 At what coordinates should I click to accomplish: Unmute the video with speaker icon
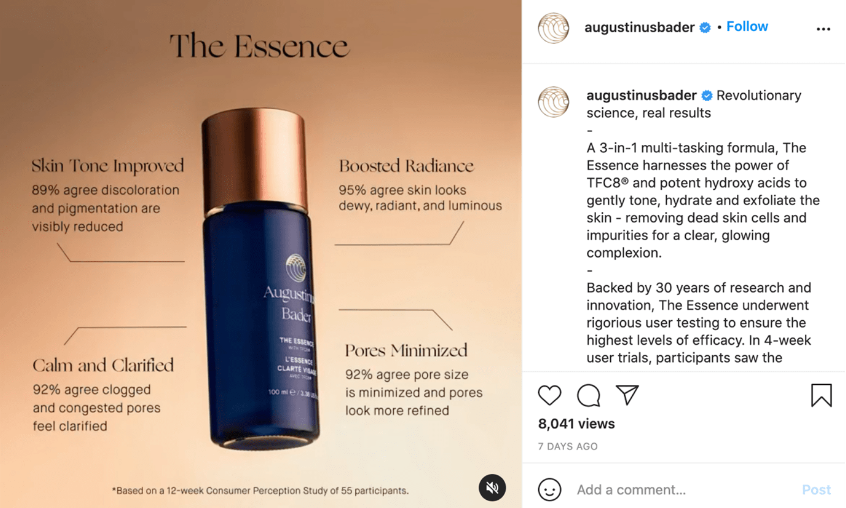click(x=492, y=488)
